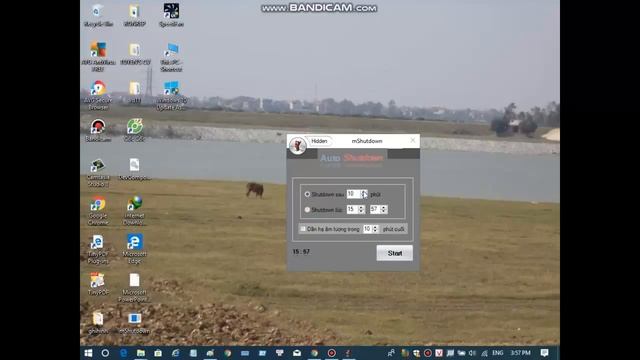The width and height of the screenshot is (640, 360).
Task: Click the minute spinner arrows beside 57
Action: 384,209
